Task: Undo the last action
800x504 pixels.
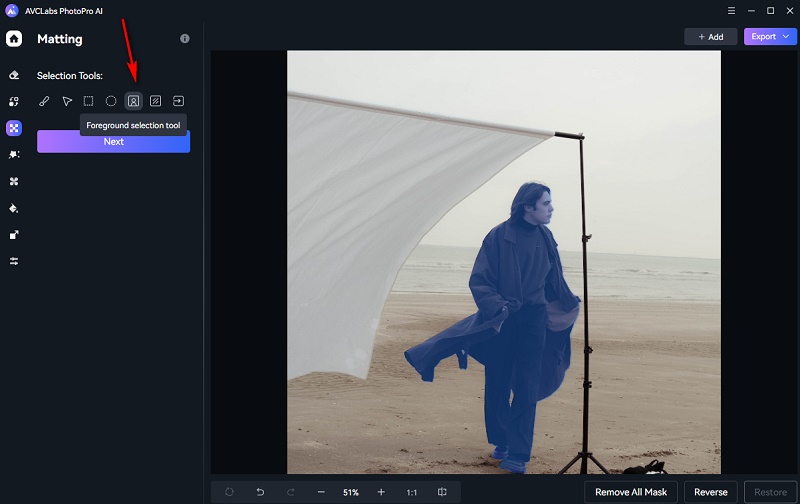Action: tap(260, 492)
